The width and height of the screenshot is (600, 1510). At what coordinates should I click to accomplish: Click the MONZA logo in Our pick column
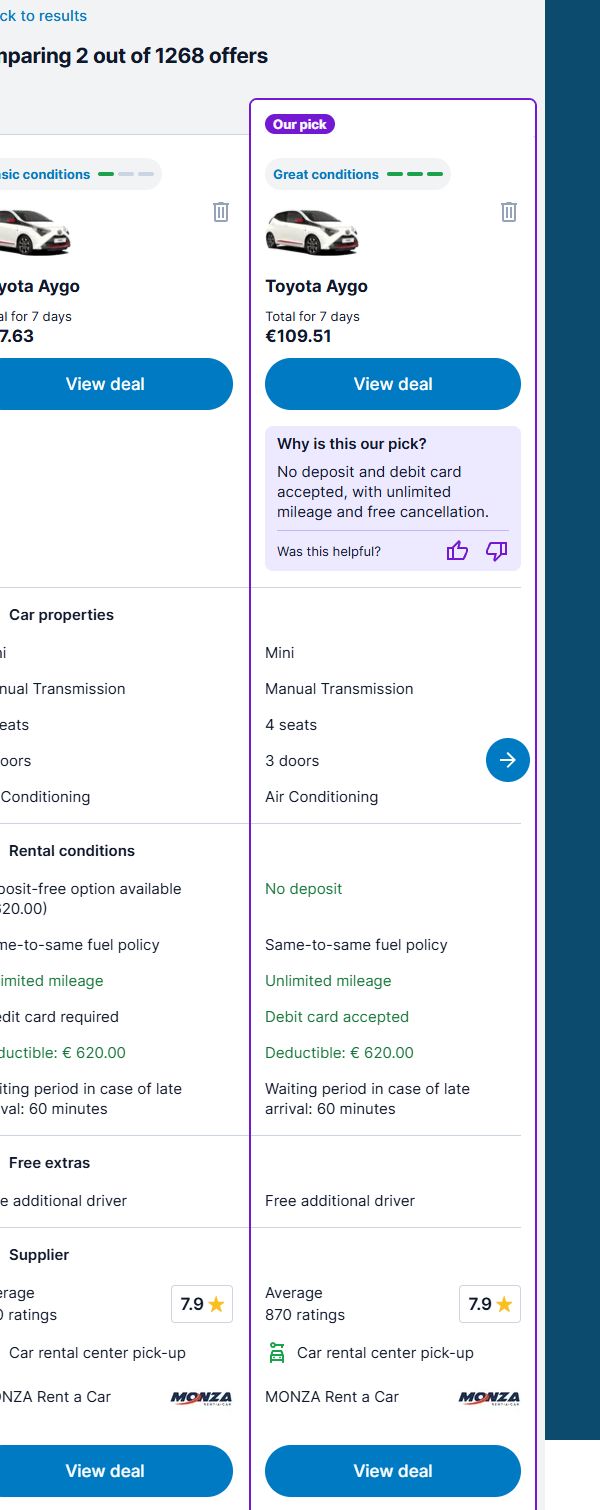[x=489, y=1397]
